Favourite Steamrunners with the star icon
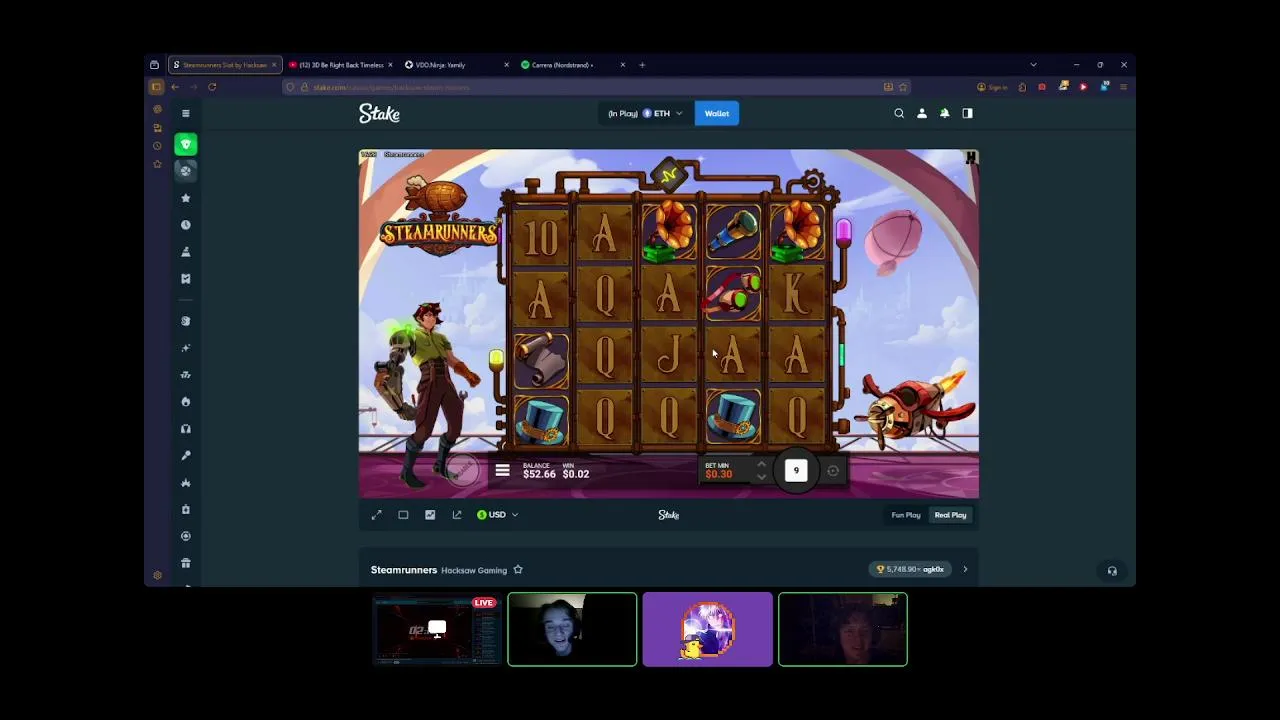Image resolution: width=1280 pixels, height=720 pixels. pyautogui.click(x=518, y=570)
